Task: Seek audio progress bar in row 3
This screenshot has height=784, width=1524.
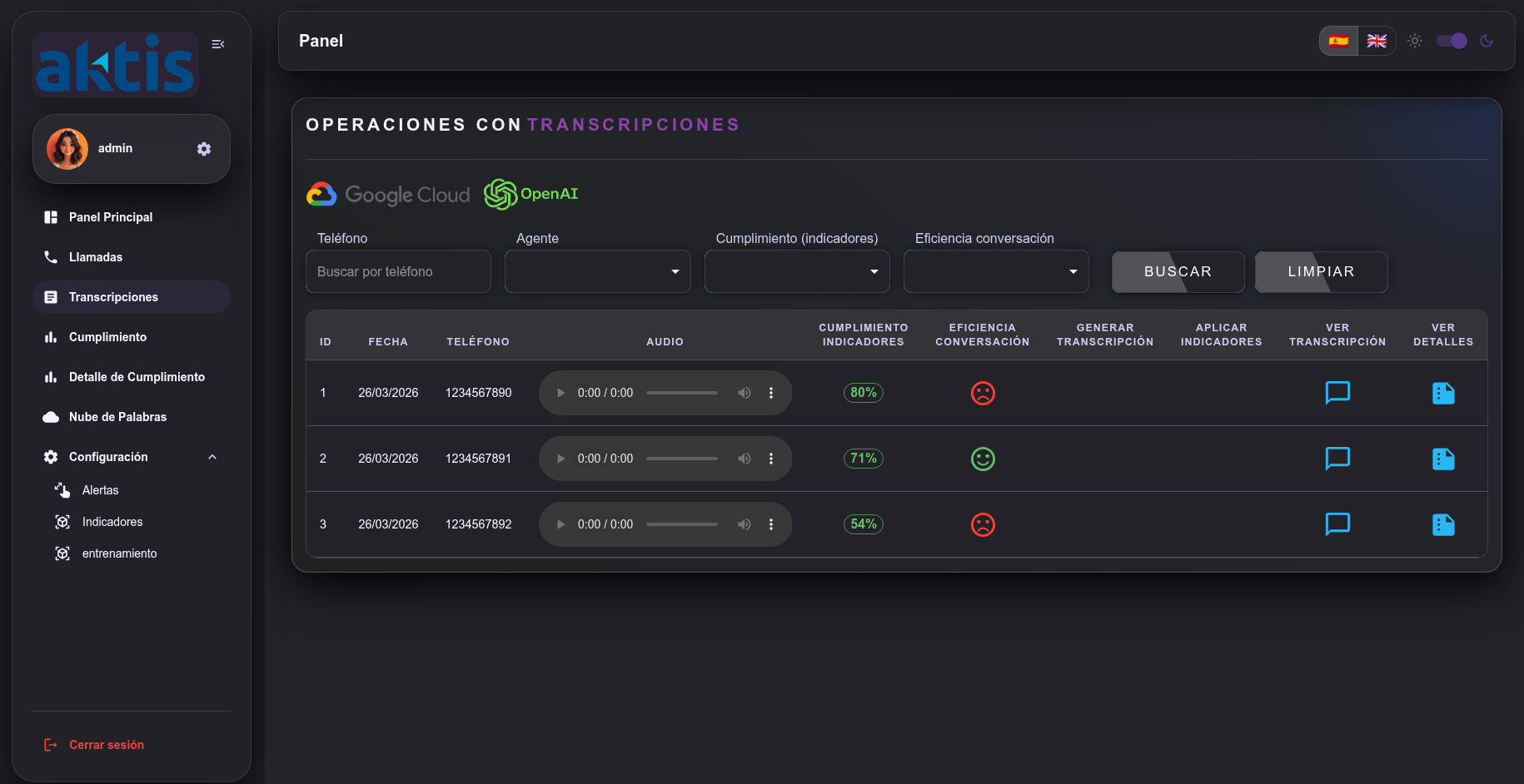Action: (x=682, y=524)
